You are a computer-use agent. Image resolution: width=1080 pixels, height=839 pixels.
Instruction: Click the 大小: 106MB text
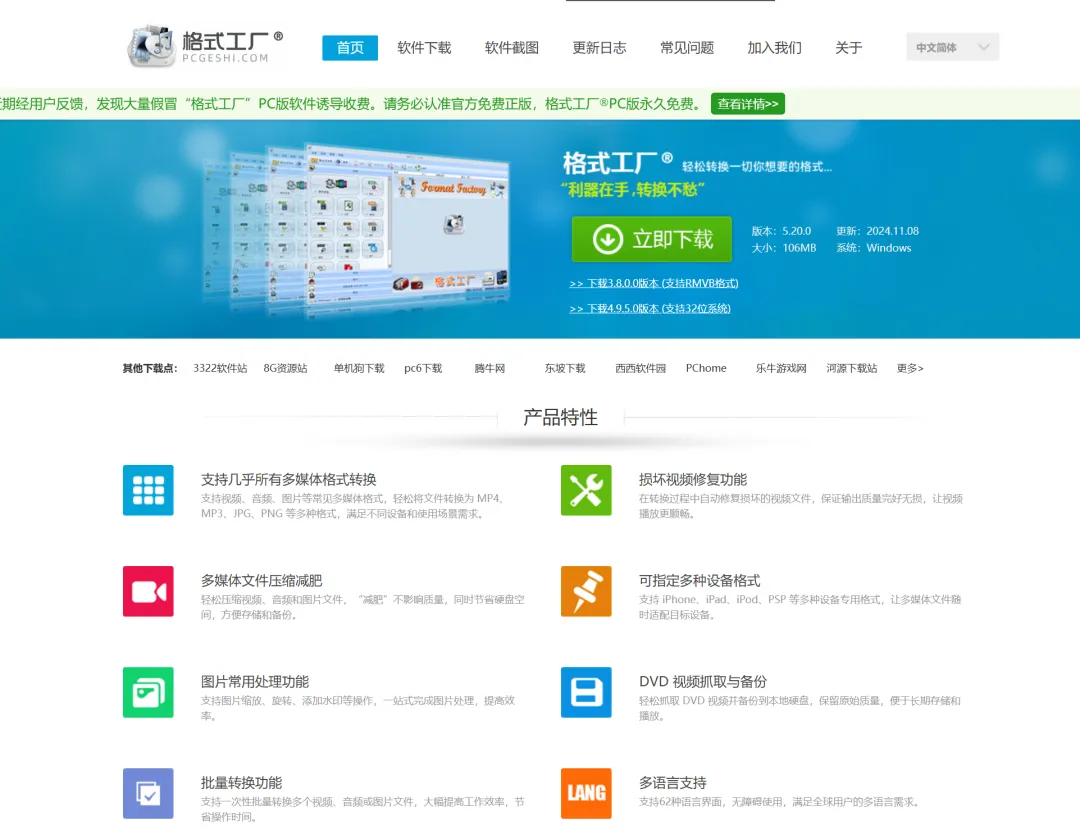click(784, 248)
